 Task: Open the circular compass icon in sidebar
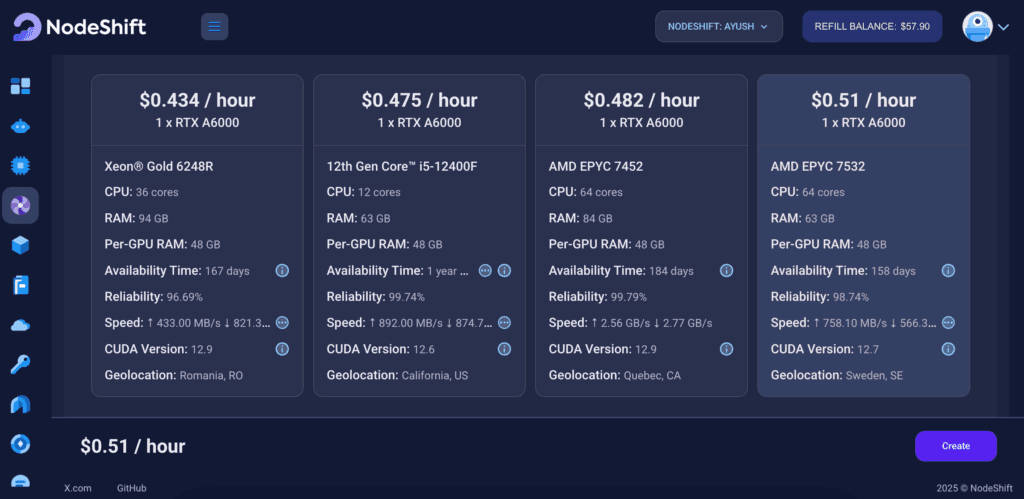(20, 444)
